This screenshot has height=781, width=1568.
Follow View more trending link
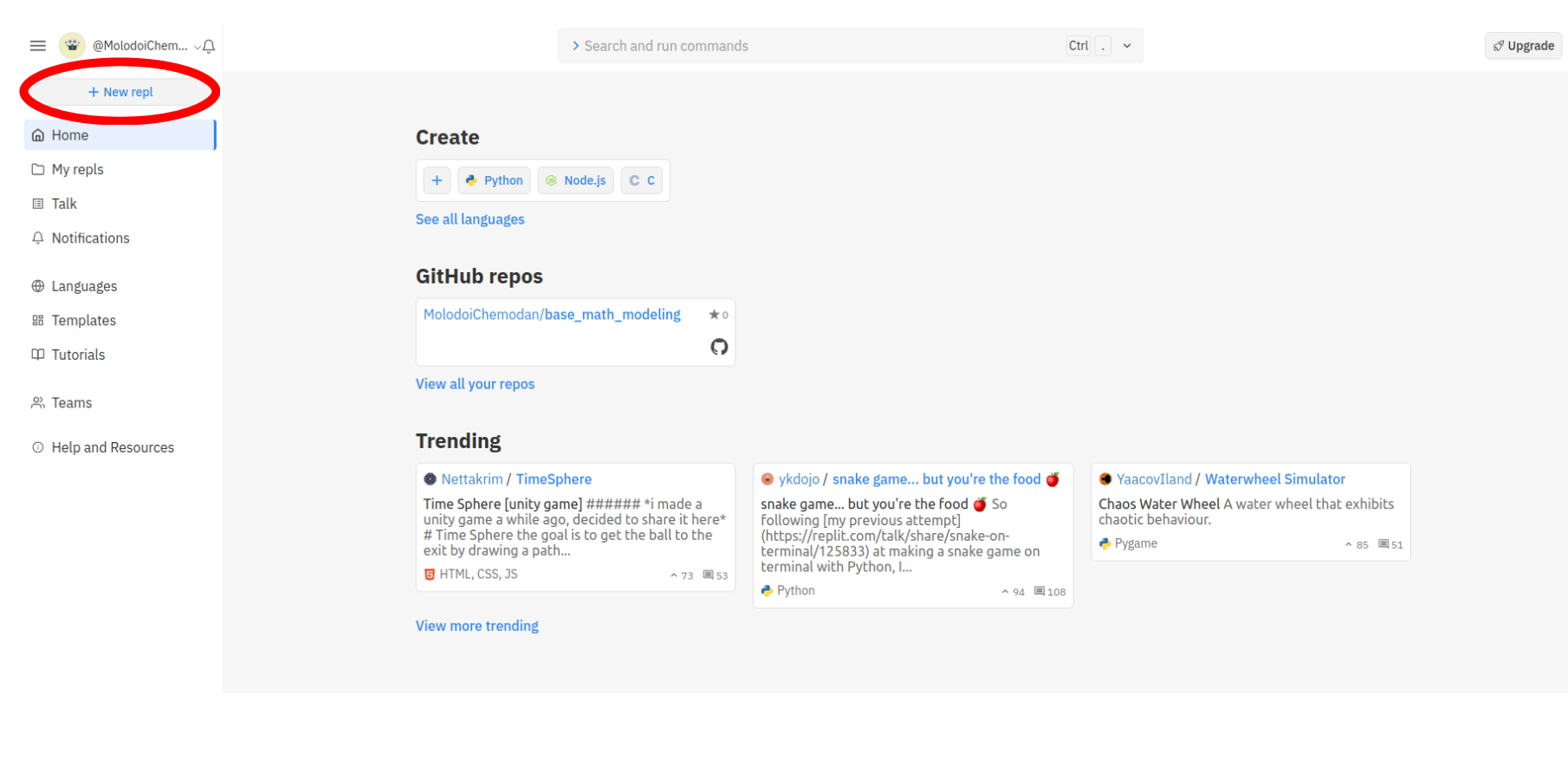[477, 626]
